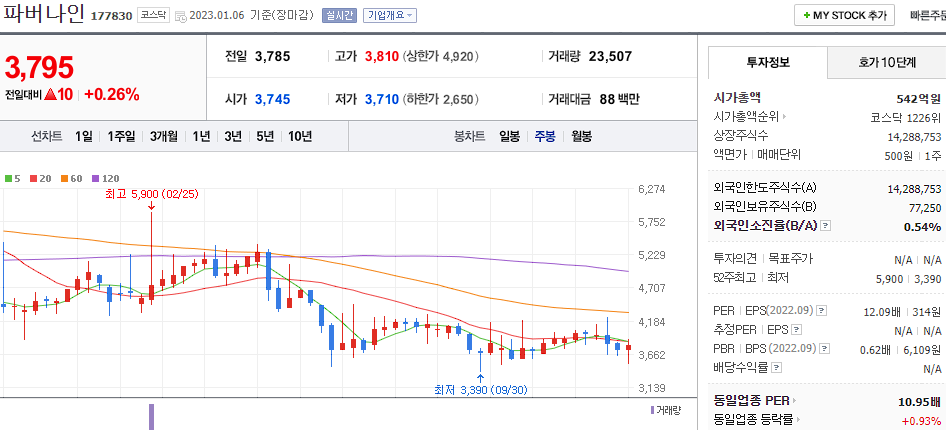Click the purple 120-day moving average legend marker
Viewport: 946px width, 430px height.
(x=95, y=179)
